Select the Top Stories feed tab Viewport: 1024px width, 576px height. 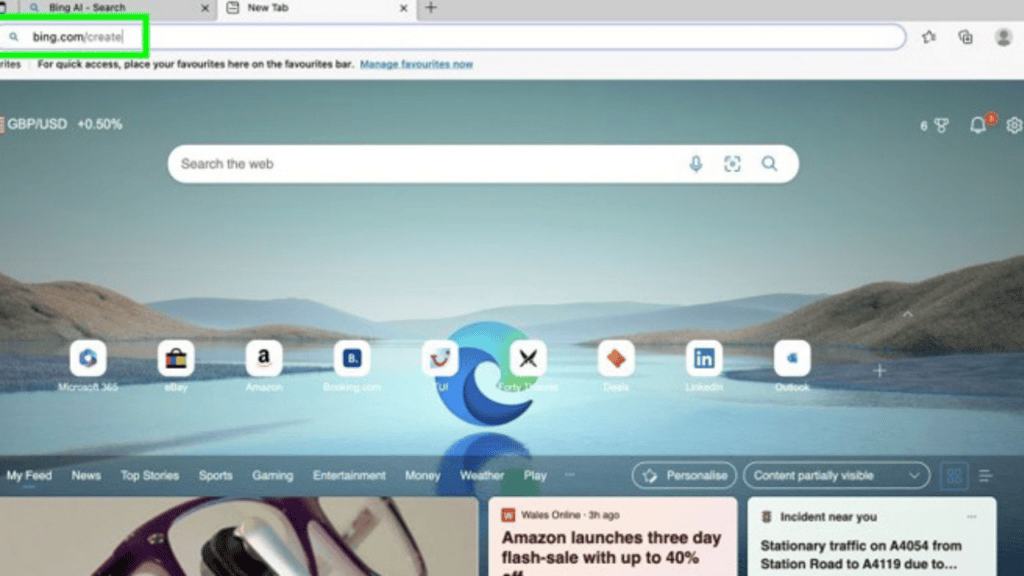point(150,476)
